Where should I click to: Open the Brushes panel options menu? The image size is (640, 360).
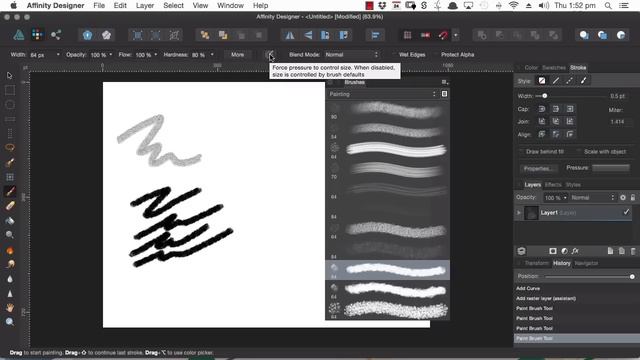(444, 82)
